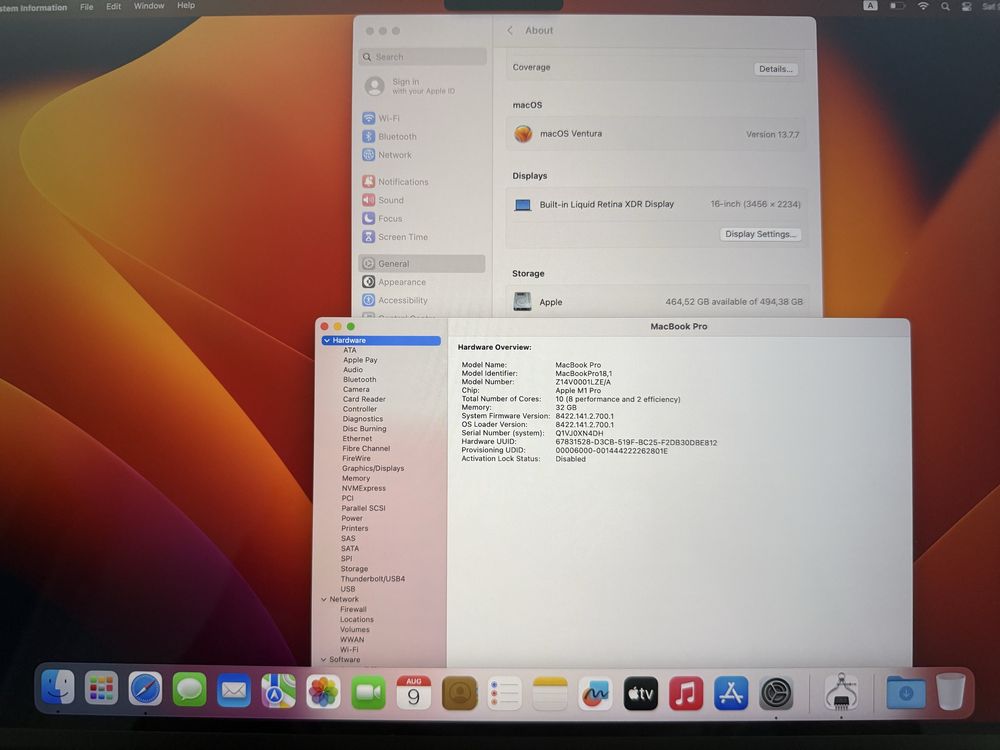Click battery icon in menu bar
Screen dimensions: 1000x750
pyautogui.click(x=898, y=6)
